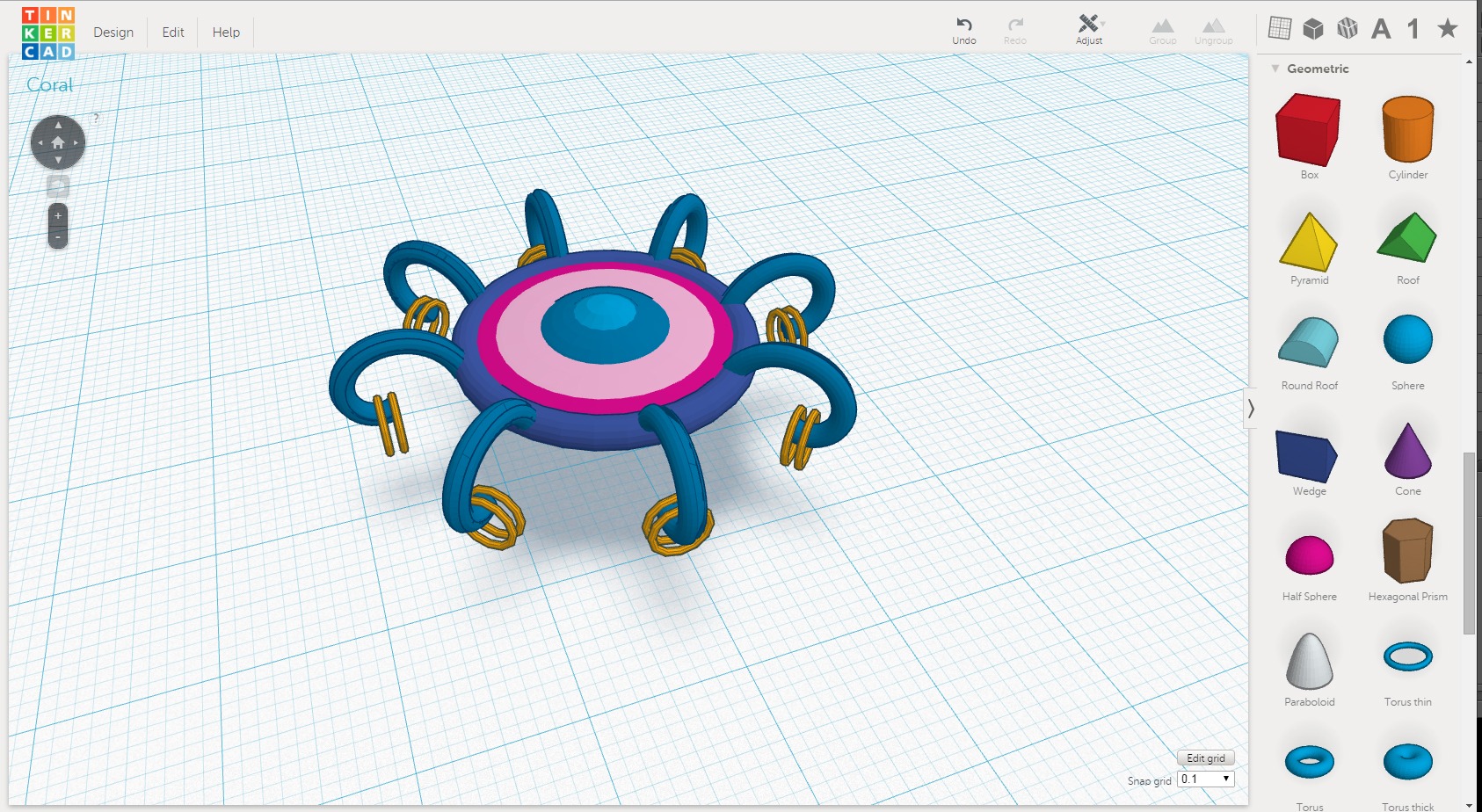The width and height of the screenshot is (1482, 812).
Task: Zoom in with plus button
Action: click(58, 215)
